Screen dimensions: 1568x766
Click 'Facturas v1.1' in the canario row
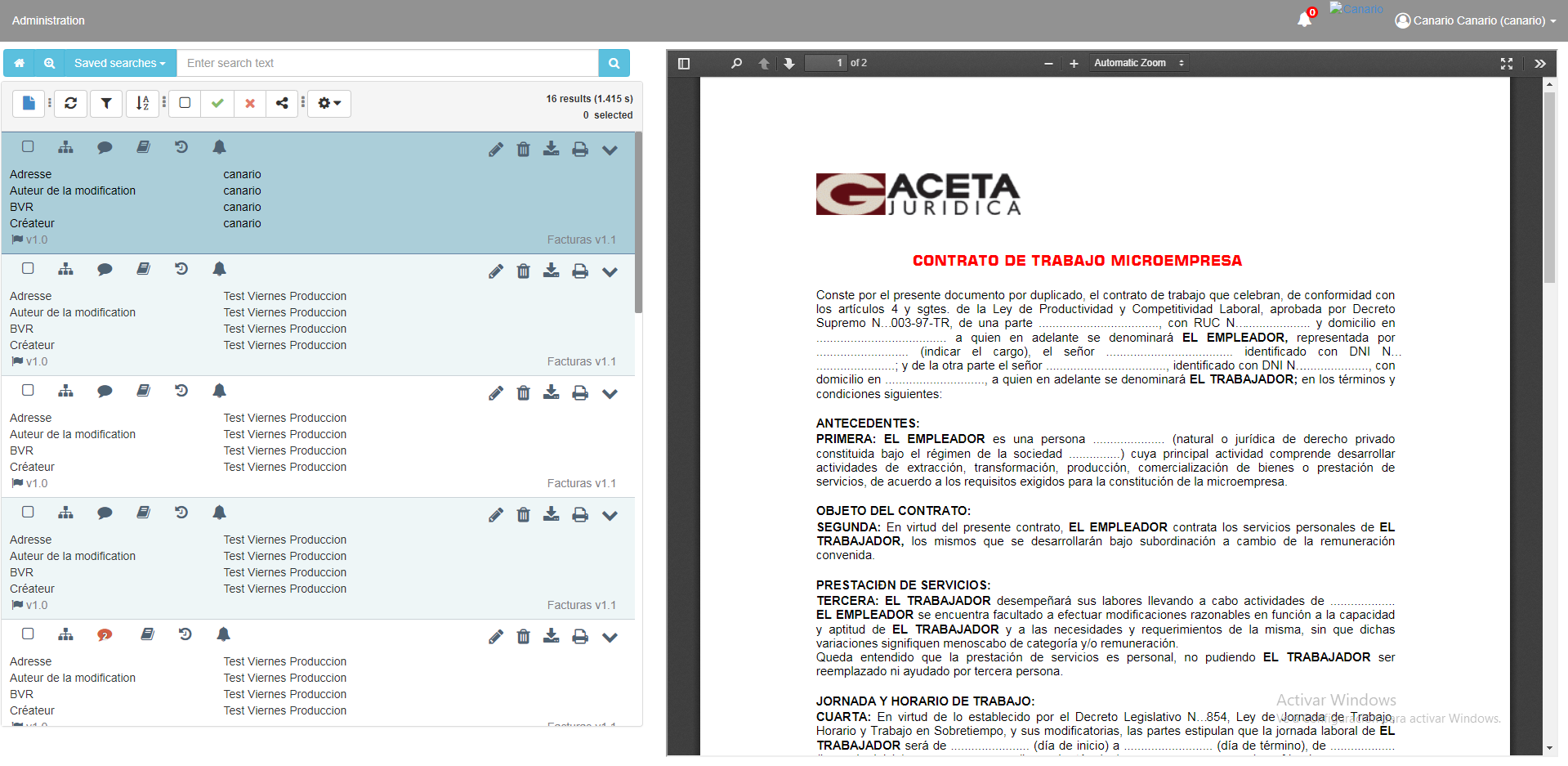[x=582, y=240]
